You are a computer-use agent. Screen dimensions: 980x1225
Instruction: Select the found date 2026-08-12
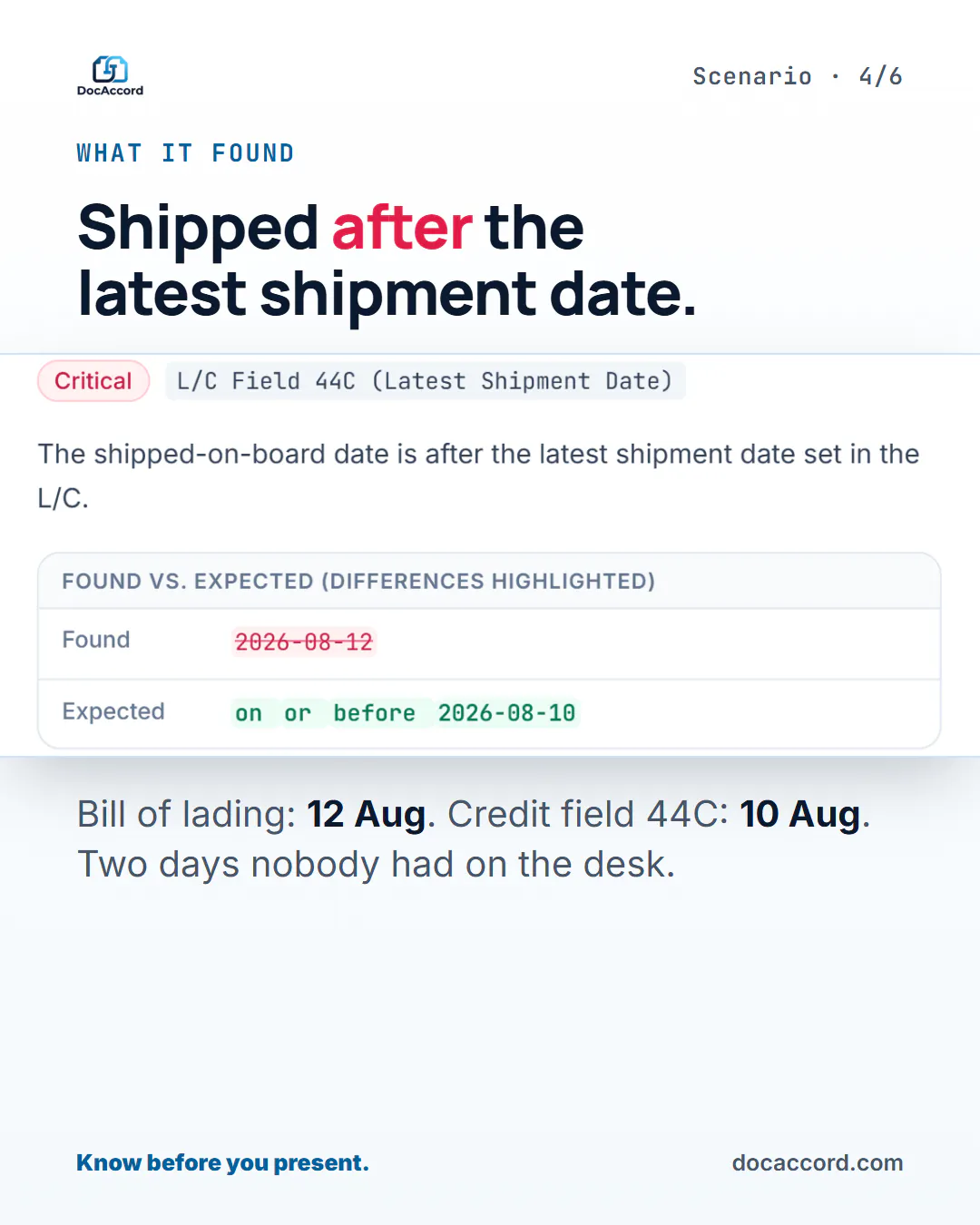(x=304, y=642)
